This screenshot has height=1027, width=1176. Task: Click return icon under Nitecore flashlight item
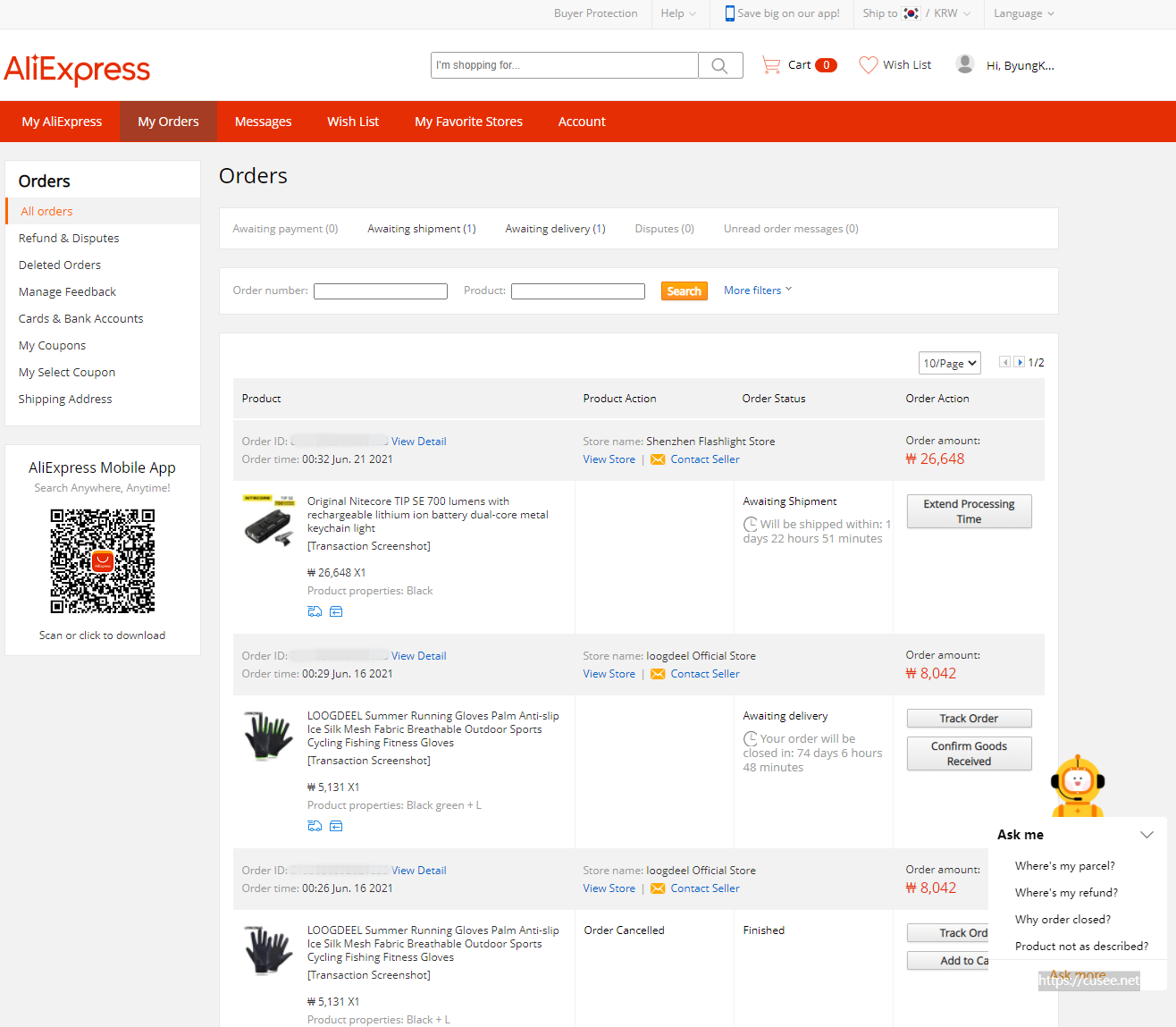click(336, 611)
